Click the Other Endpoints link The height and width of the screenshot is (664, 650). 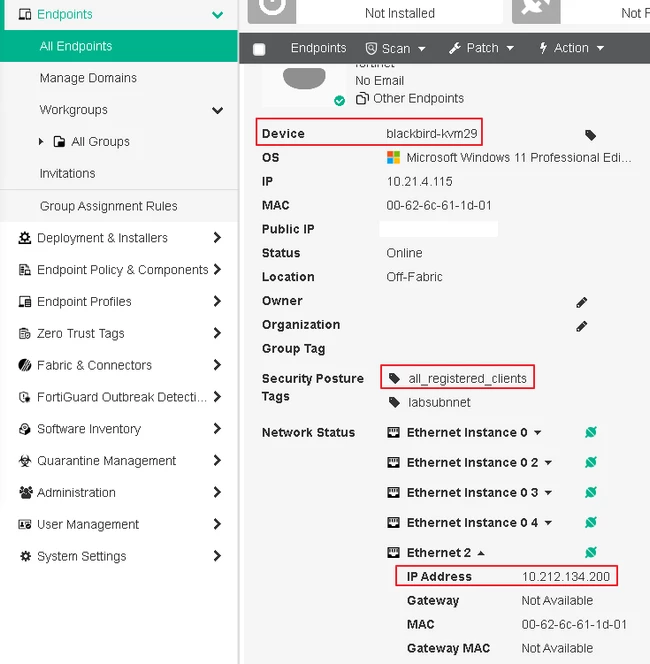[x=418, y=98]
